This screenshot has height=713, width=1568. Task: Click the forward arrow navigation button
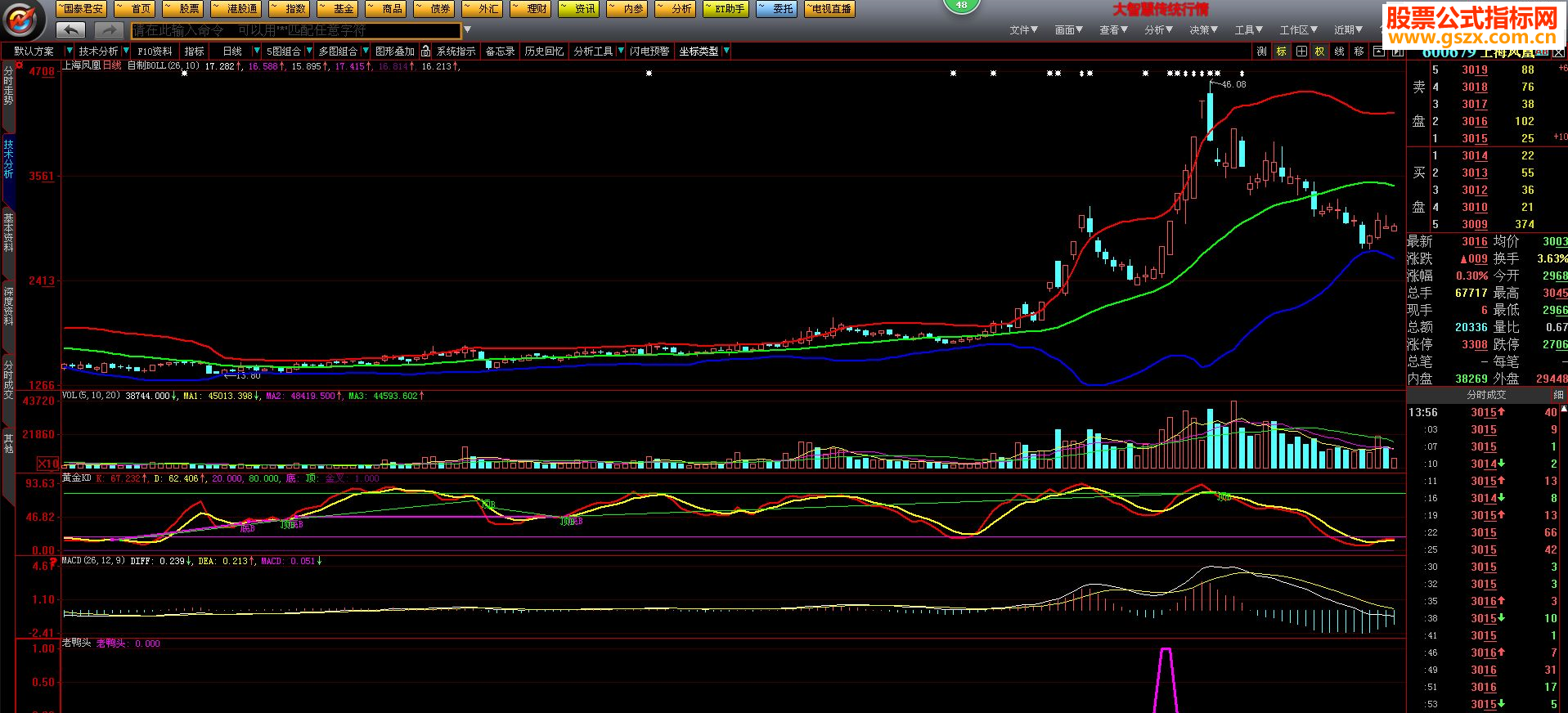[x=109, y=30]
